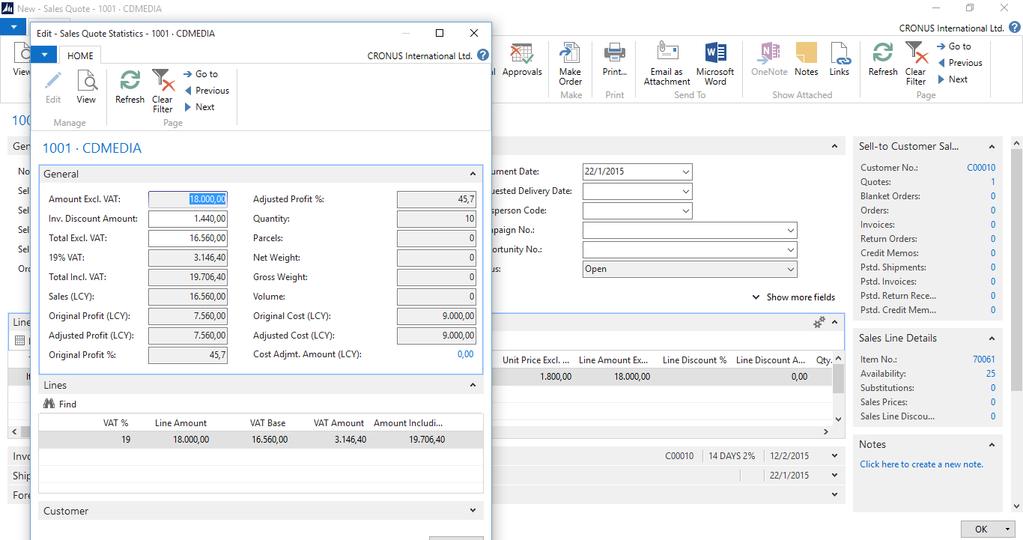The height and width of the screenshot is (540, 1023).
Task: Open the application menu of Statistics window
Action: [44, 55]
